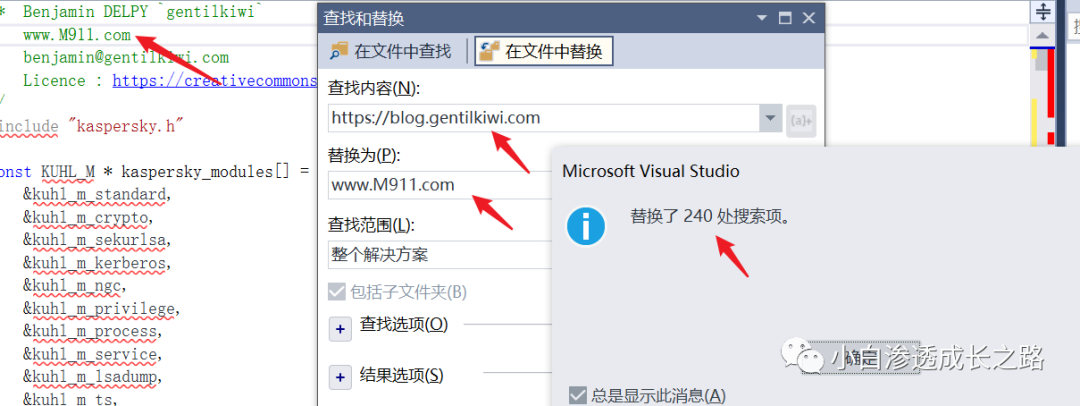1080x406 pixels.
Task: Click &kuhl_m_kerberos in the code
Action: [x=96, y=263]
